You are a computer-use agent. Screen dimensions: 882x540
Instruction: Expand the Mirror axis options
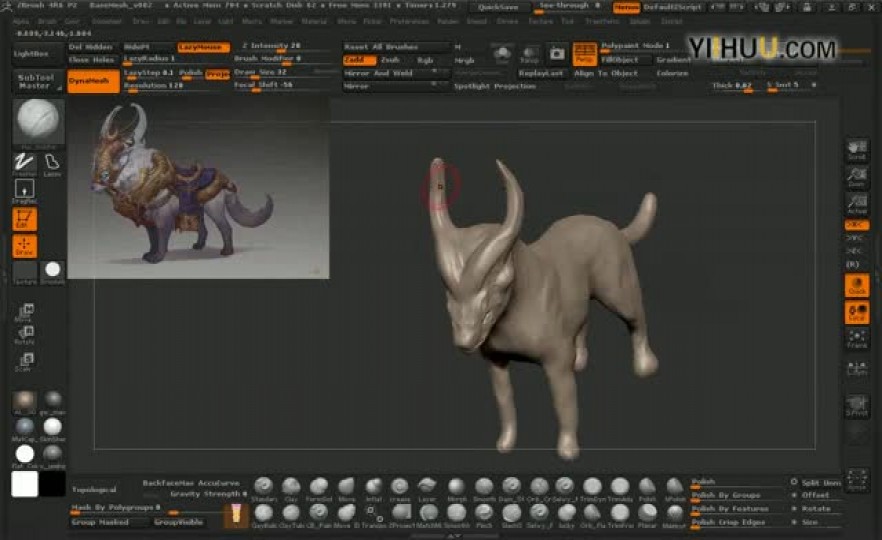pos(397,87)
